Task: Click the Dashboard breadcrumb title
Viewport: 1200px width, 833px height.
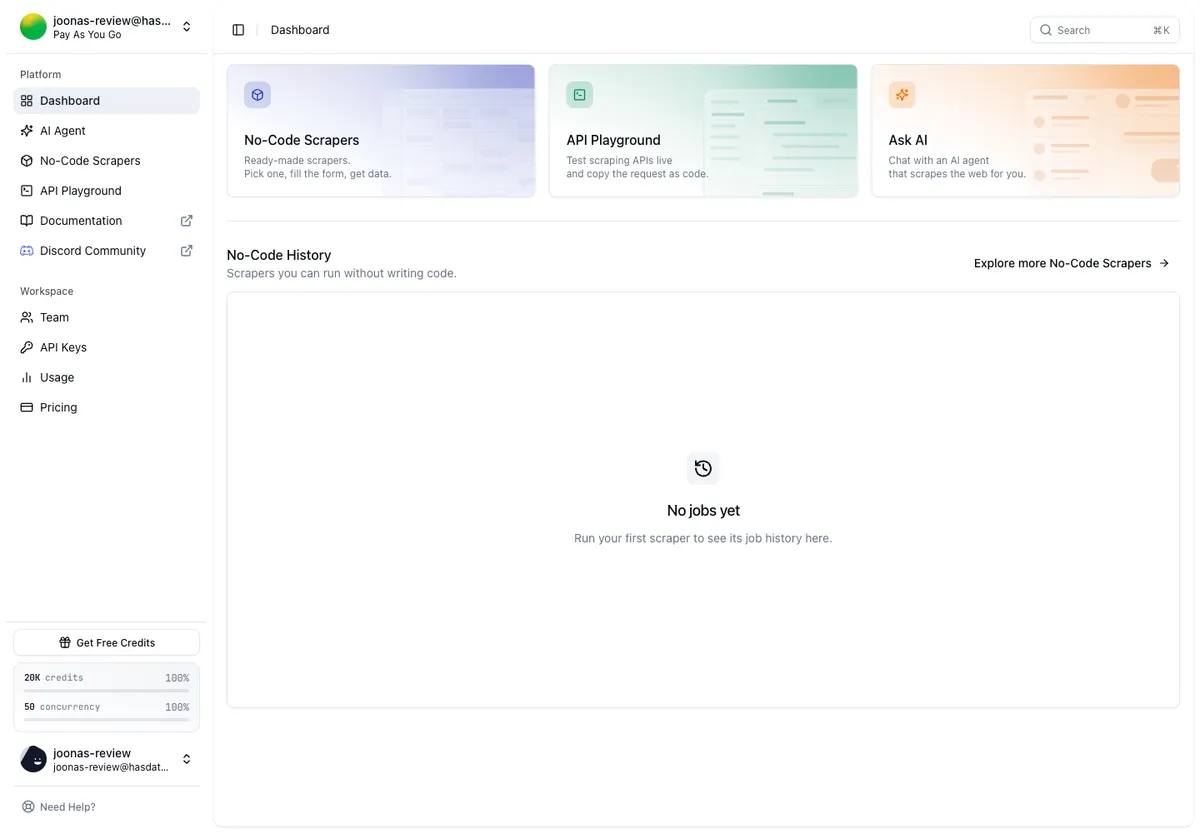Action: click(300, 30)
